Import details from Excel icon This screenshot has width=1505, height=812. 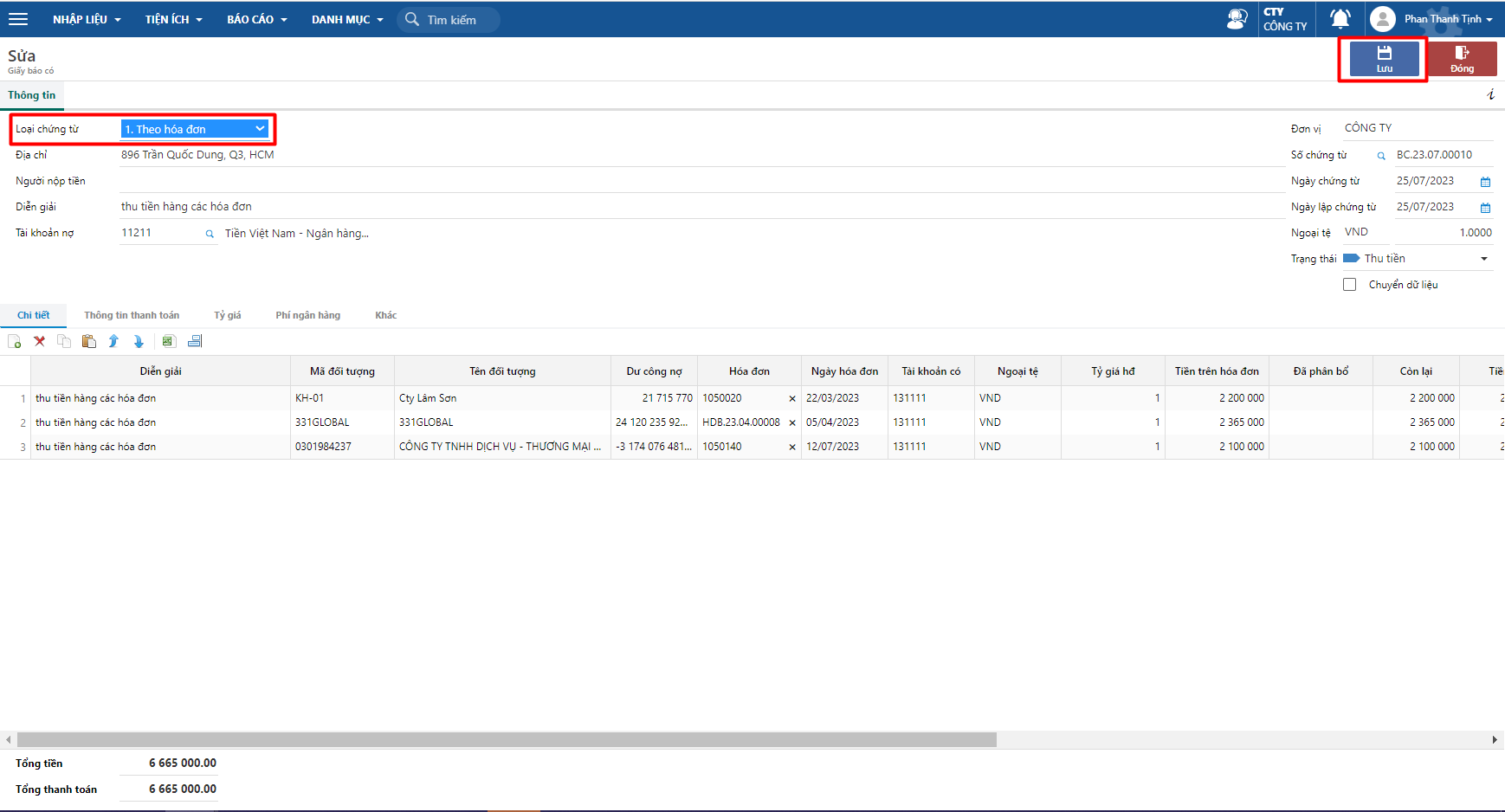tap(169, 341)
